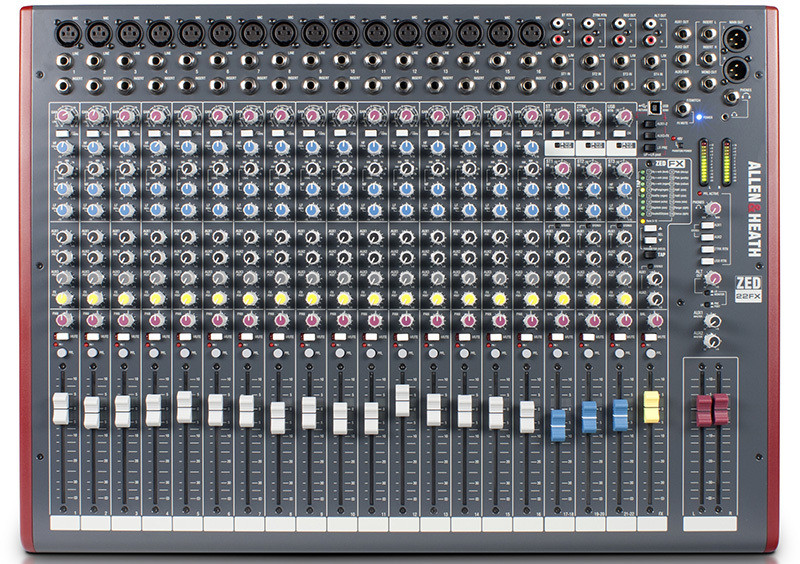Toggle the AUX3-FX USB source switch
Screen dimensions: 800x564
click(649, 136)
